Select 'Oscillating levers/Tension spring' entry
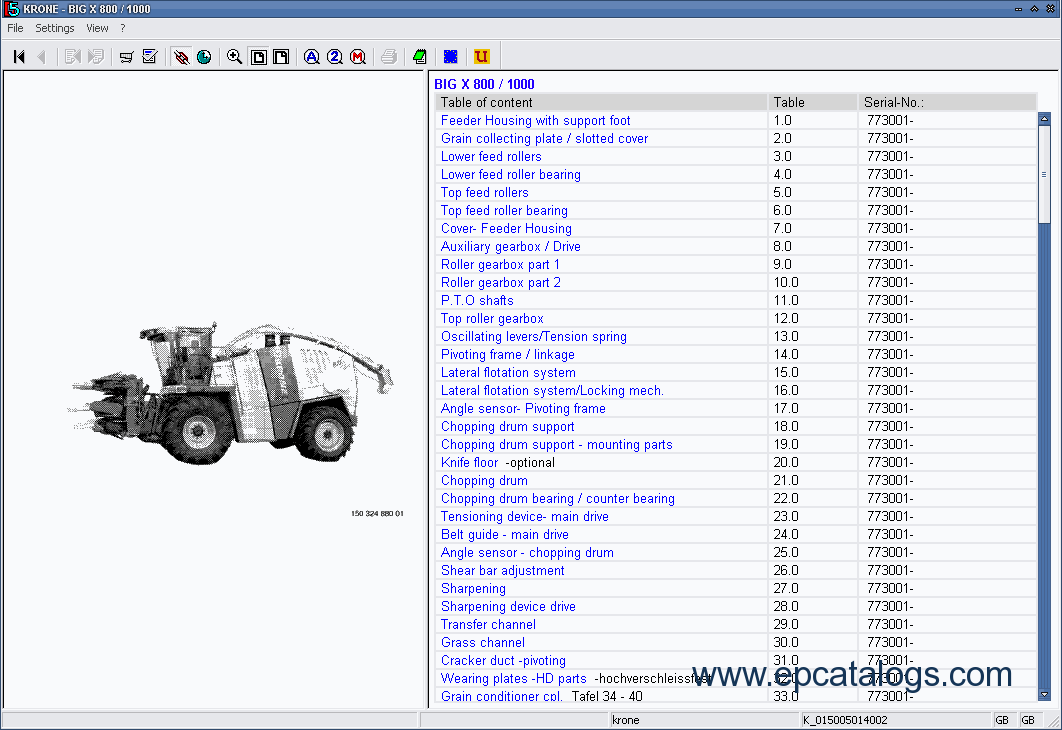This screenshot has width=1062, height=730. pyautogui.click(x=534, y=337)
